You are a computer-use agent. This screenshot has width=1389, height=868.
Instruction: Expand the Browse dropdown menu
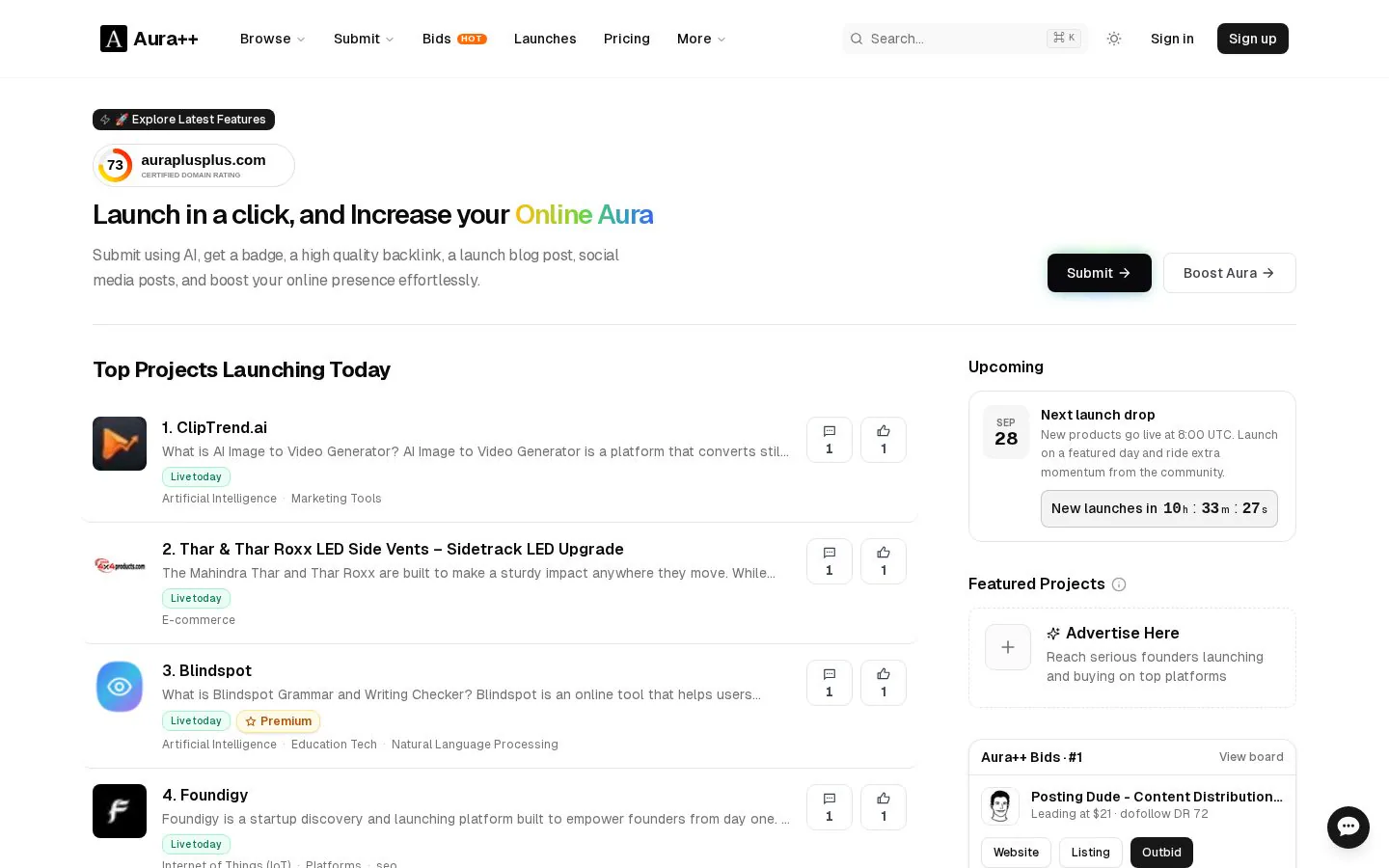coord(273,39)
